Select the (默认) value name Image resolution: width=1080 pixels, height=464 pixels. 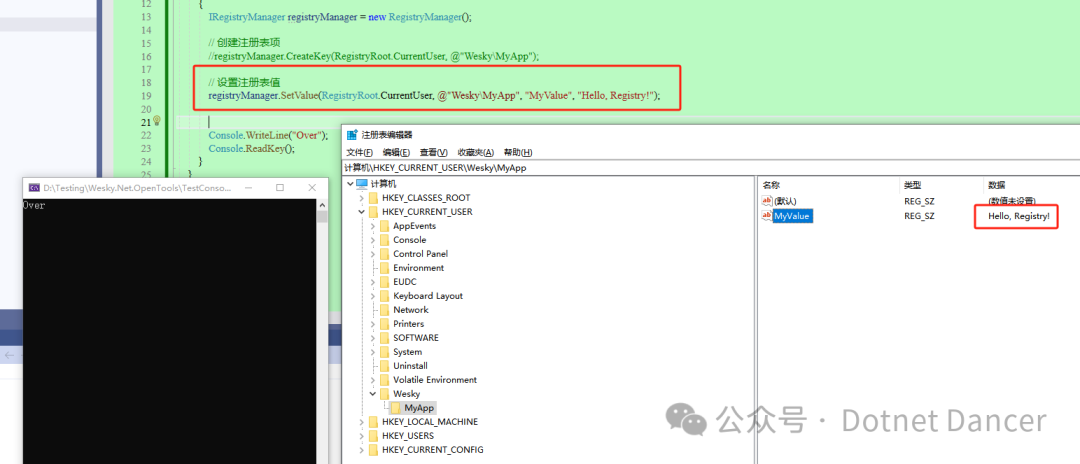pos(785,200)
